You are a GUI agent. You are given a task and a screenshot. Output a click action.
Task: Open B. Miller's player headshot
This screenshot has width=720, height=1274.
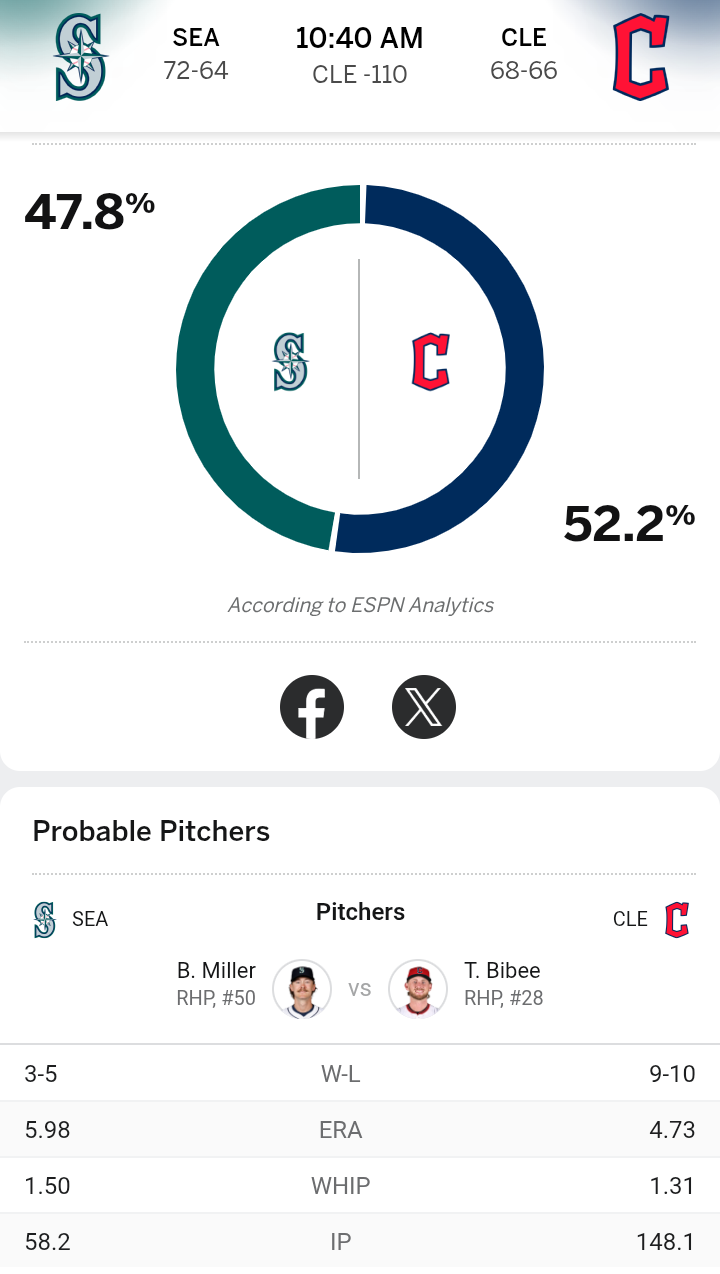pos(302,988)
